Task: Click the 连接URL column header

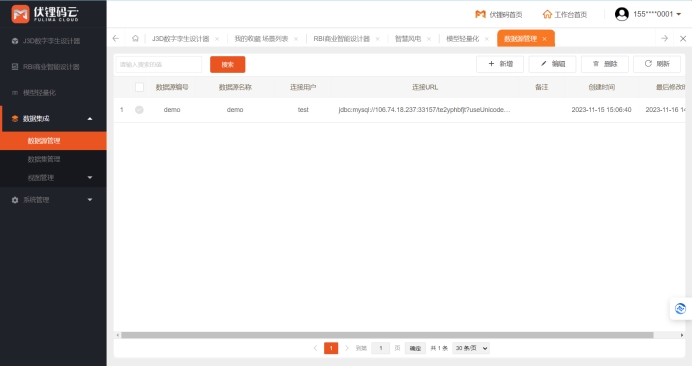Action: pos(425,87)
